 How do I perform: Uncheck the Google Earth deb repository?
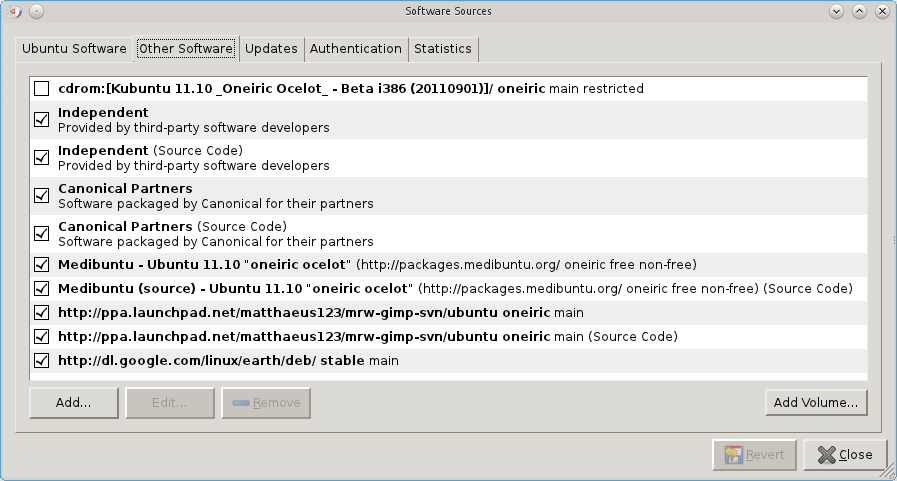tap(42, 360)
